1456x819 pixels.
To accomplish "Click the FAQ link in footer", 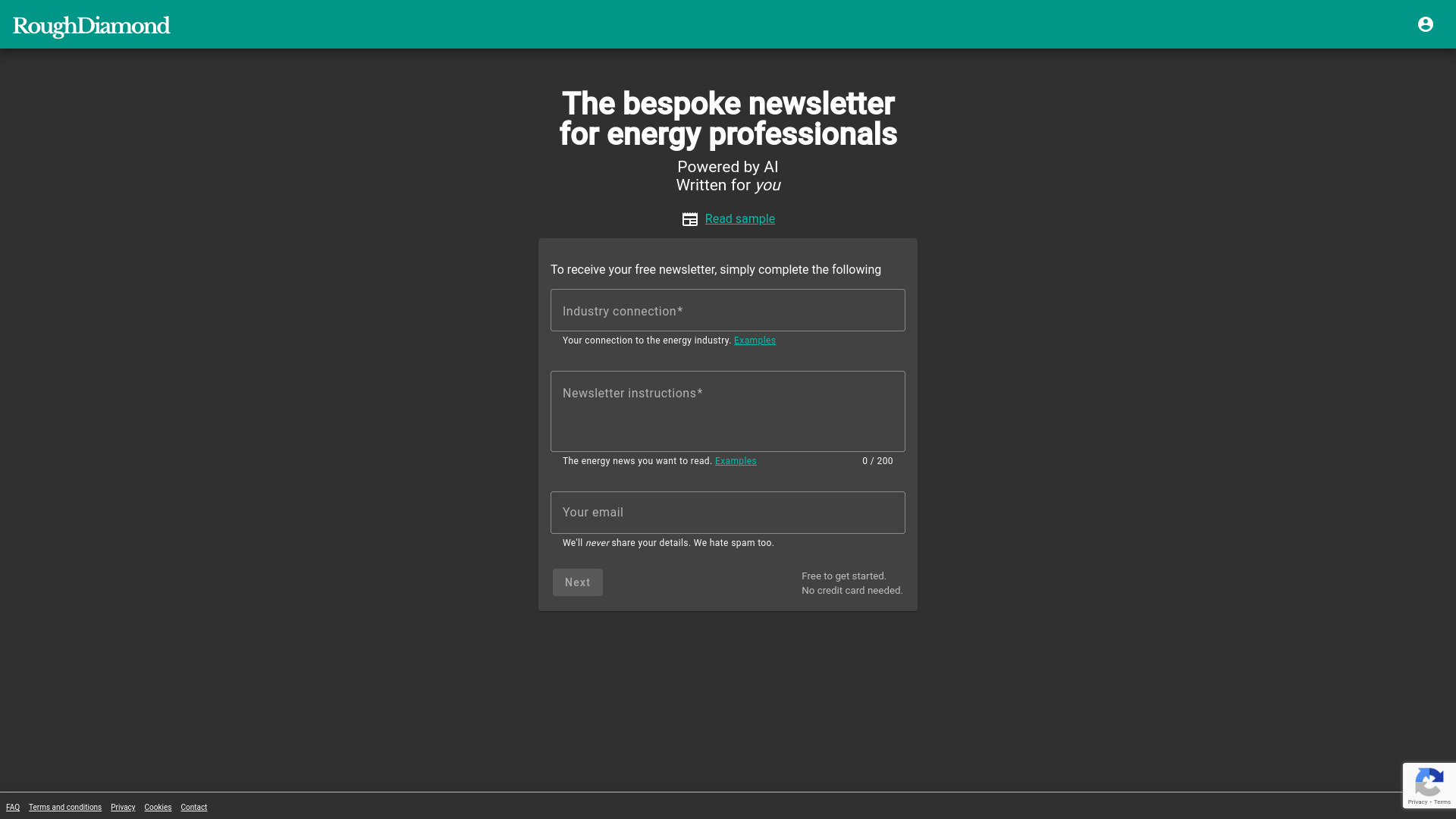I will click(x=13, y=807).
